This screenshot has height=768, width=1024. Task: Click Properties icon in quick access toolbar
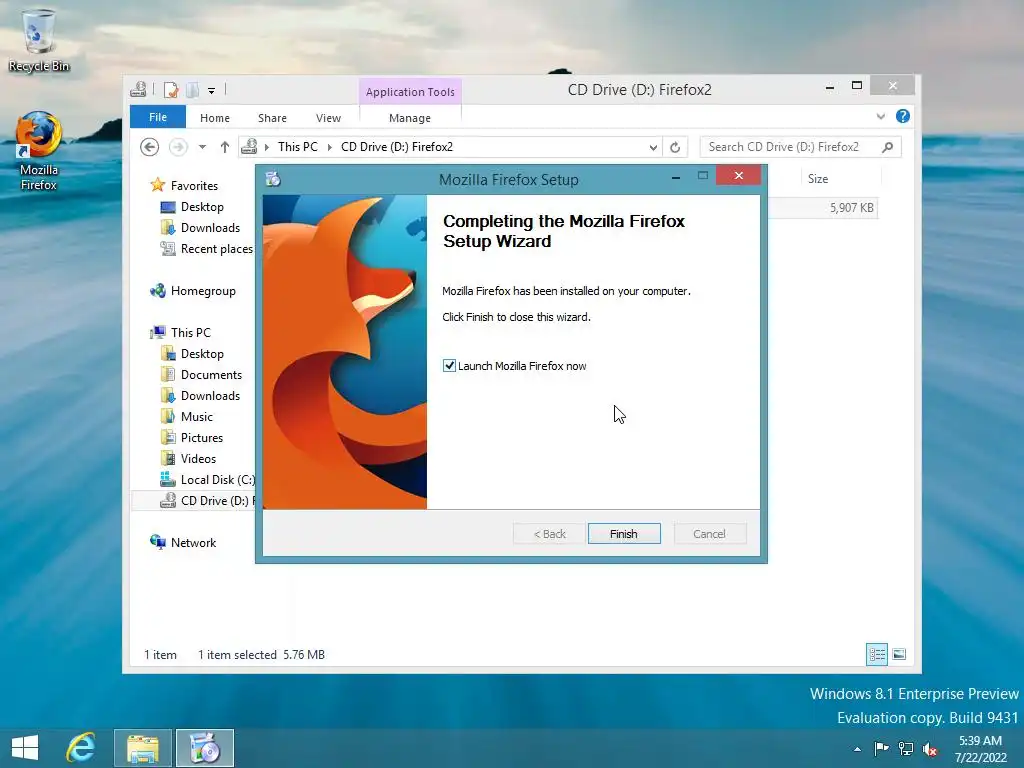click(x=171, y=90)
